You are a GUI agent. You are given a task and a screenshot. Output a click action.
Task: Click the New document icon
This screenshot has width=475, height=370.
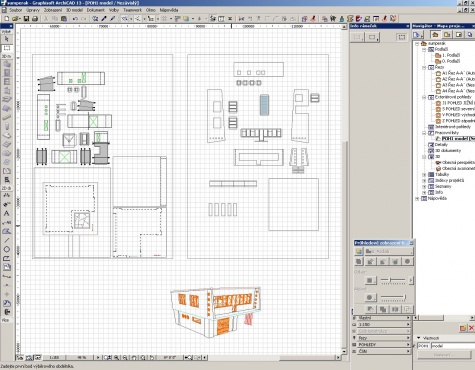[x=6, y=19]
